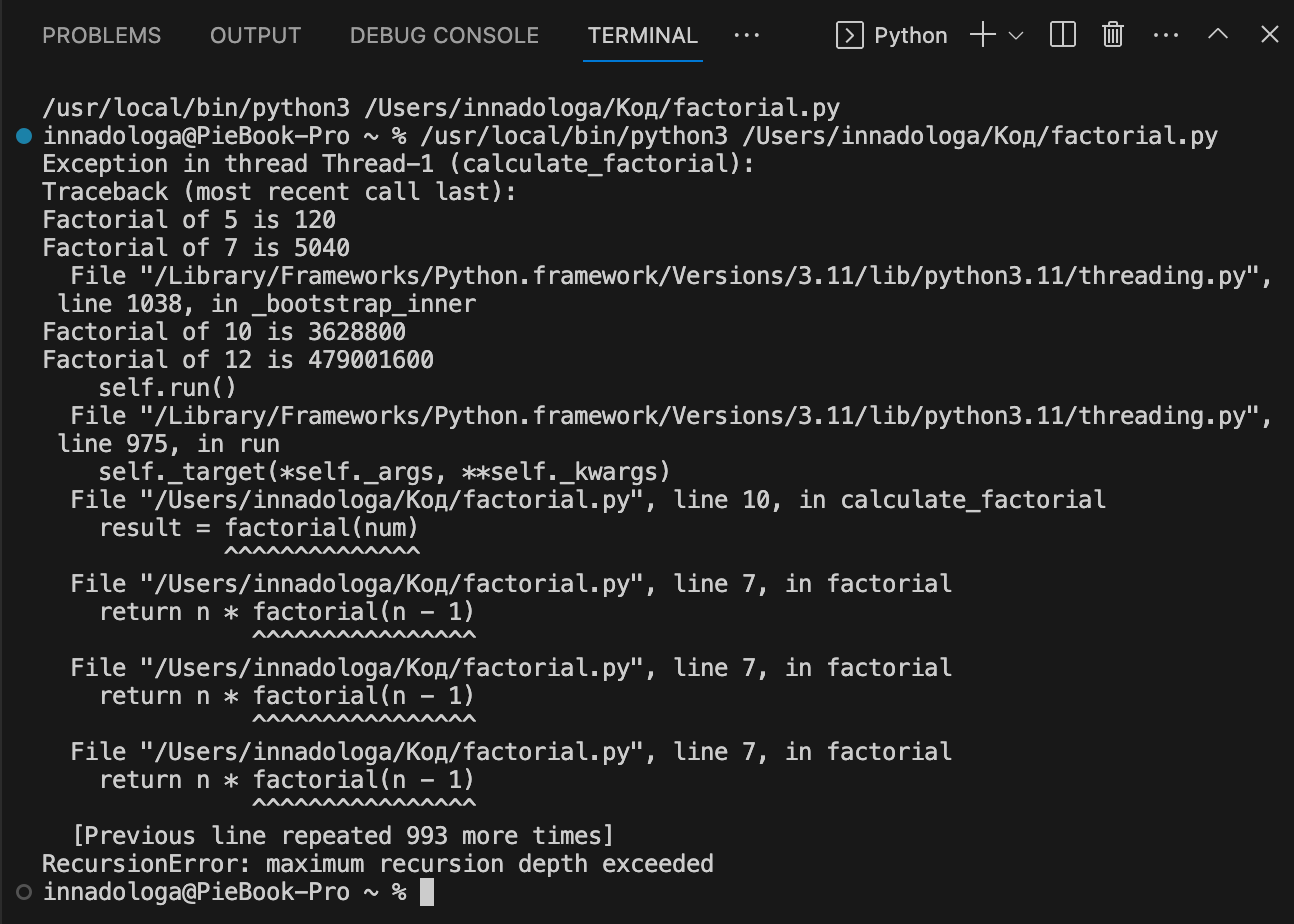Click 'self._target(*self._args, **self._kwargs)' line
The height and width of the screenshot is (924, 1294).
(x=385, y=471)
